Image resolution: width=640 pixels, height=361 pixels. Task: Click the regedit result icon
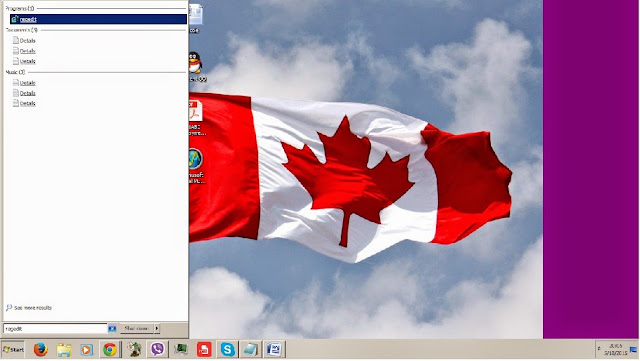(x=15, y=19)
